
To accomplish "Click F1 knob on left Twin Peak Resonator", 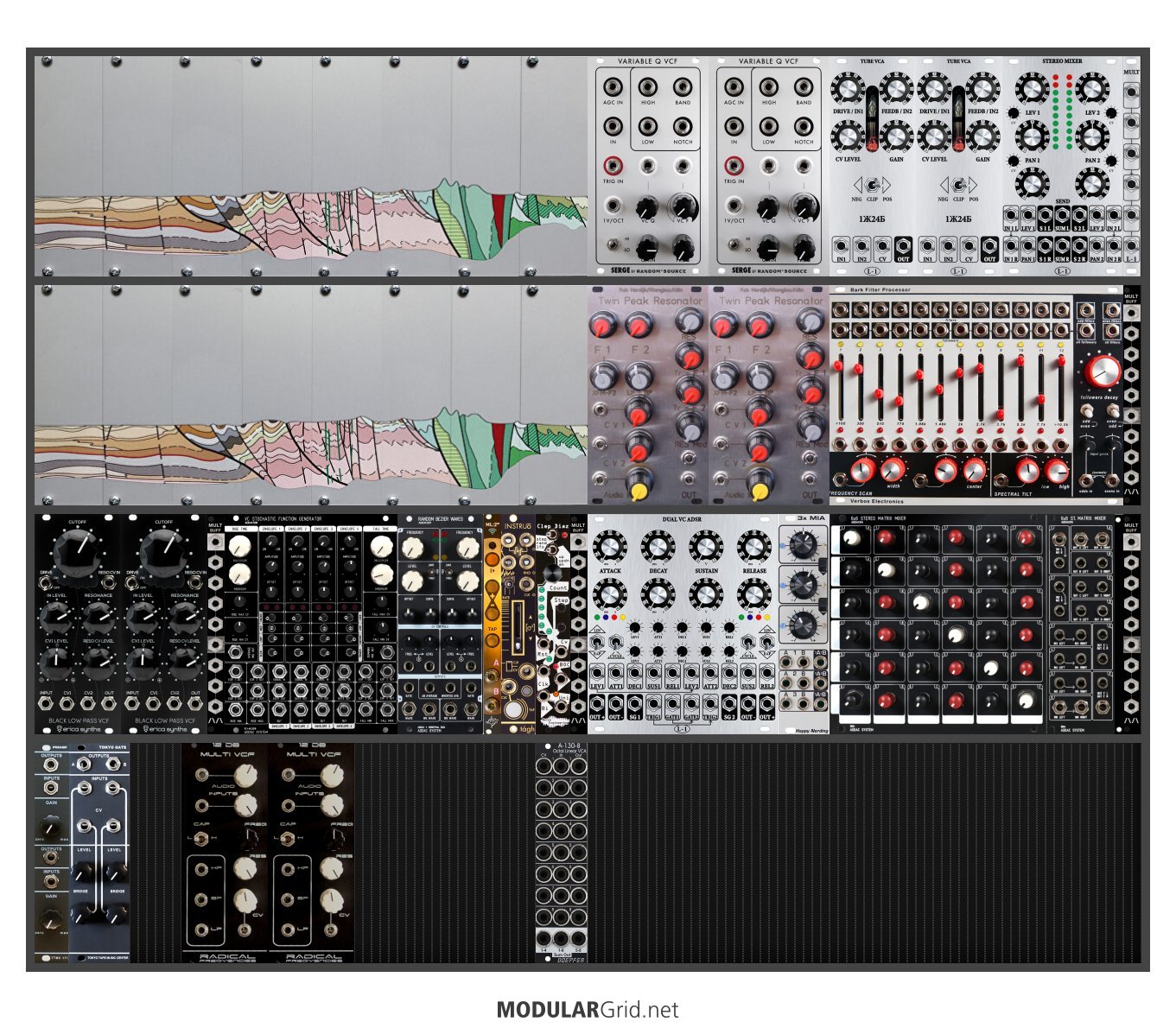I will [602, 325].
